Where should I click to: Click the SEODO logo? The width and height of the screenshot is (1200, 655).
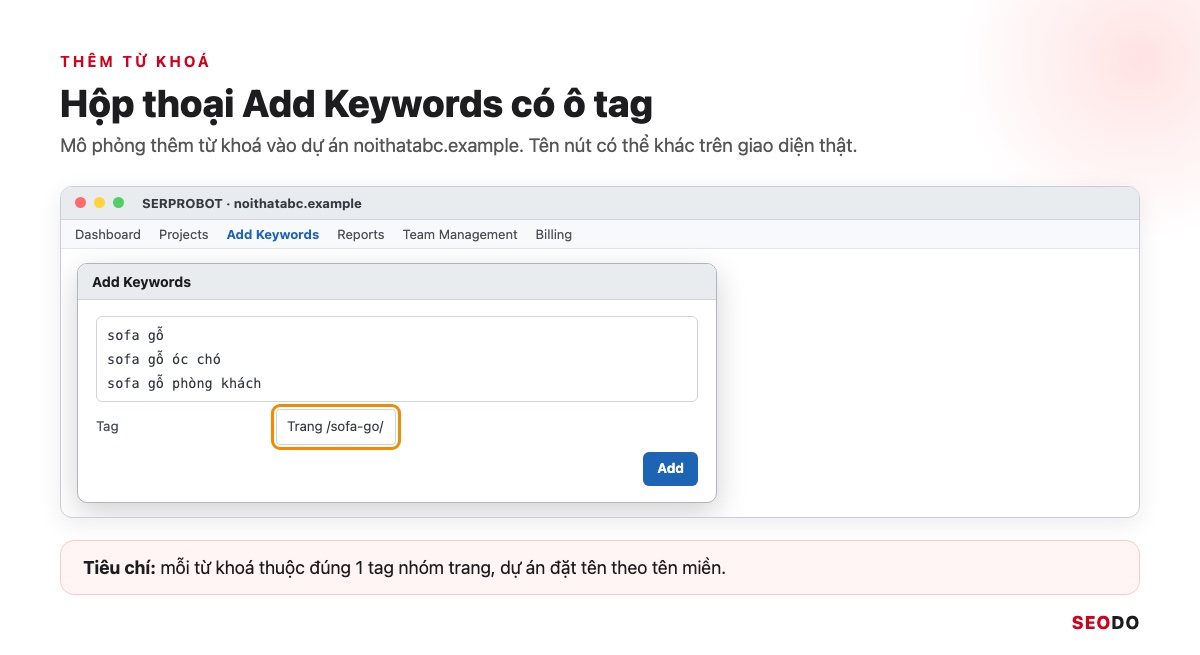[x=1105, y=623]
